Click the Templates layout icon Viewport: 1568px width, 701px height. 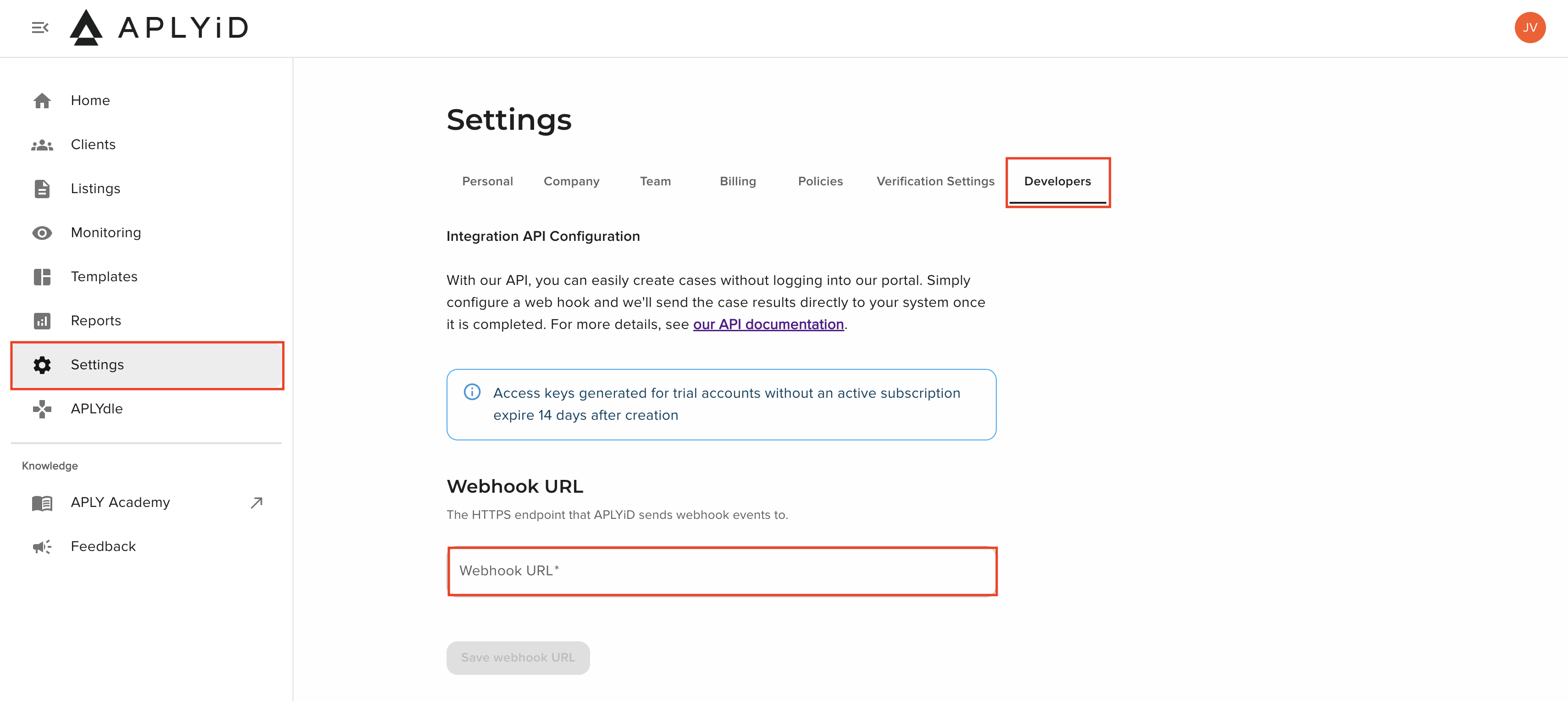point(42,277)
